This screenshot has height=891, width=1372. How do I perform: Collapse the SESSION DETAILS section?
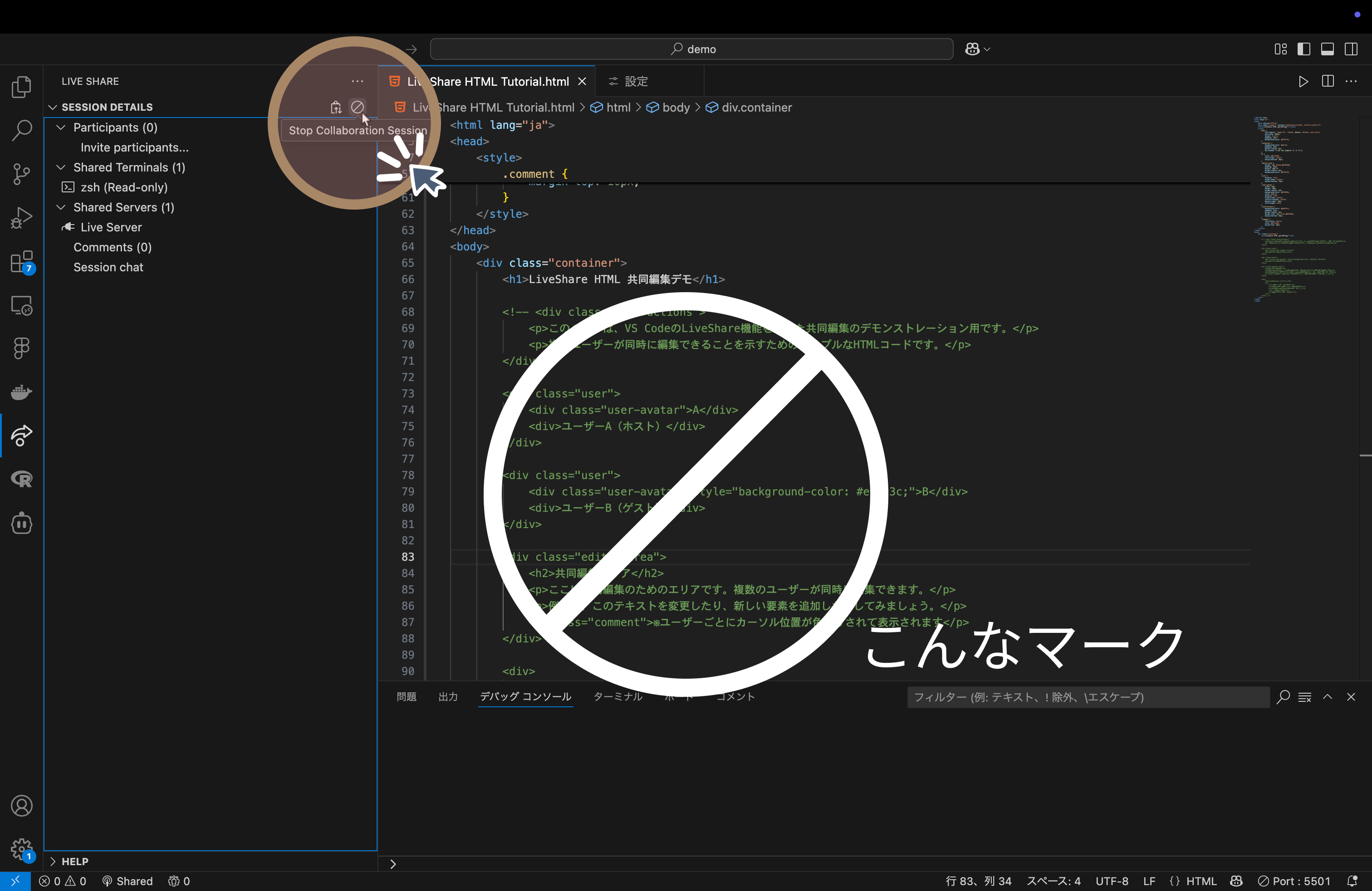(x=107, y=107)
